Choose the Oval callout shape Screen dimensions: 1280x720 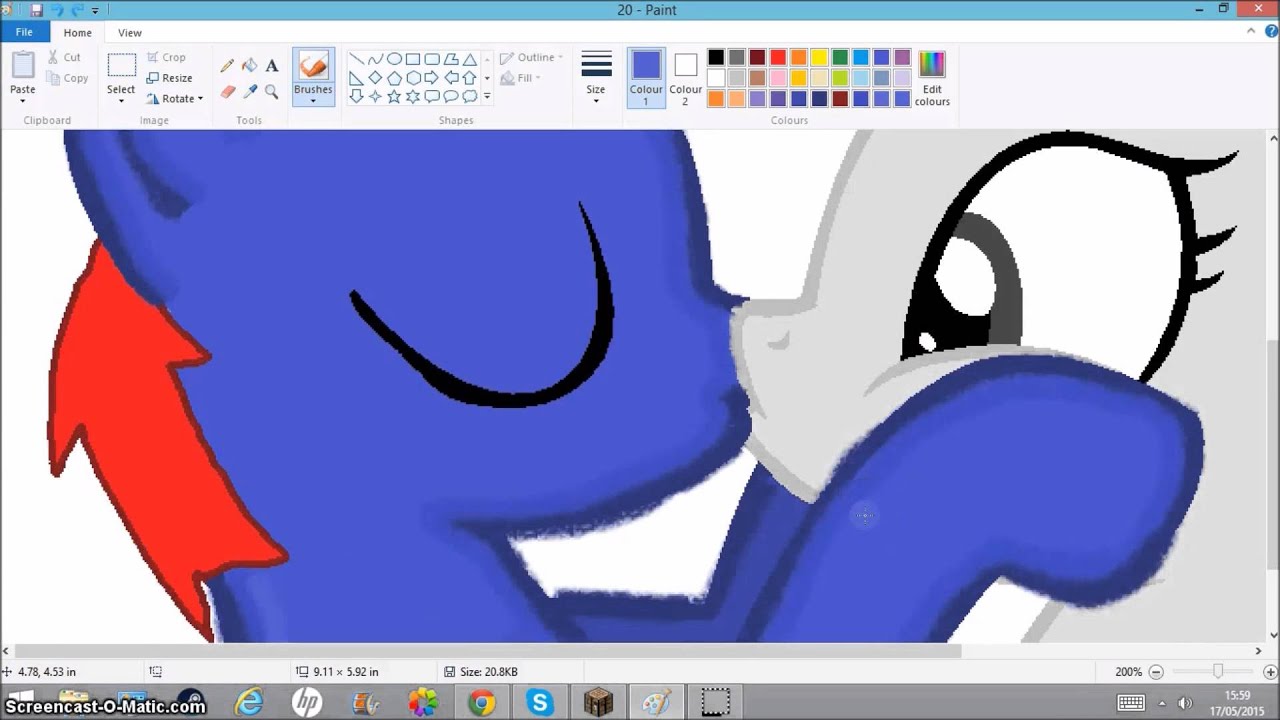451,97
